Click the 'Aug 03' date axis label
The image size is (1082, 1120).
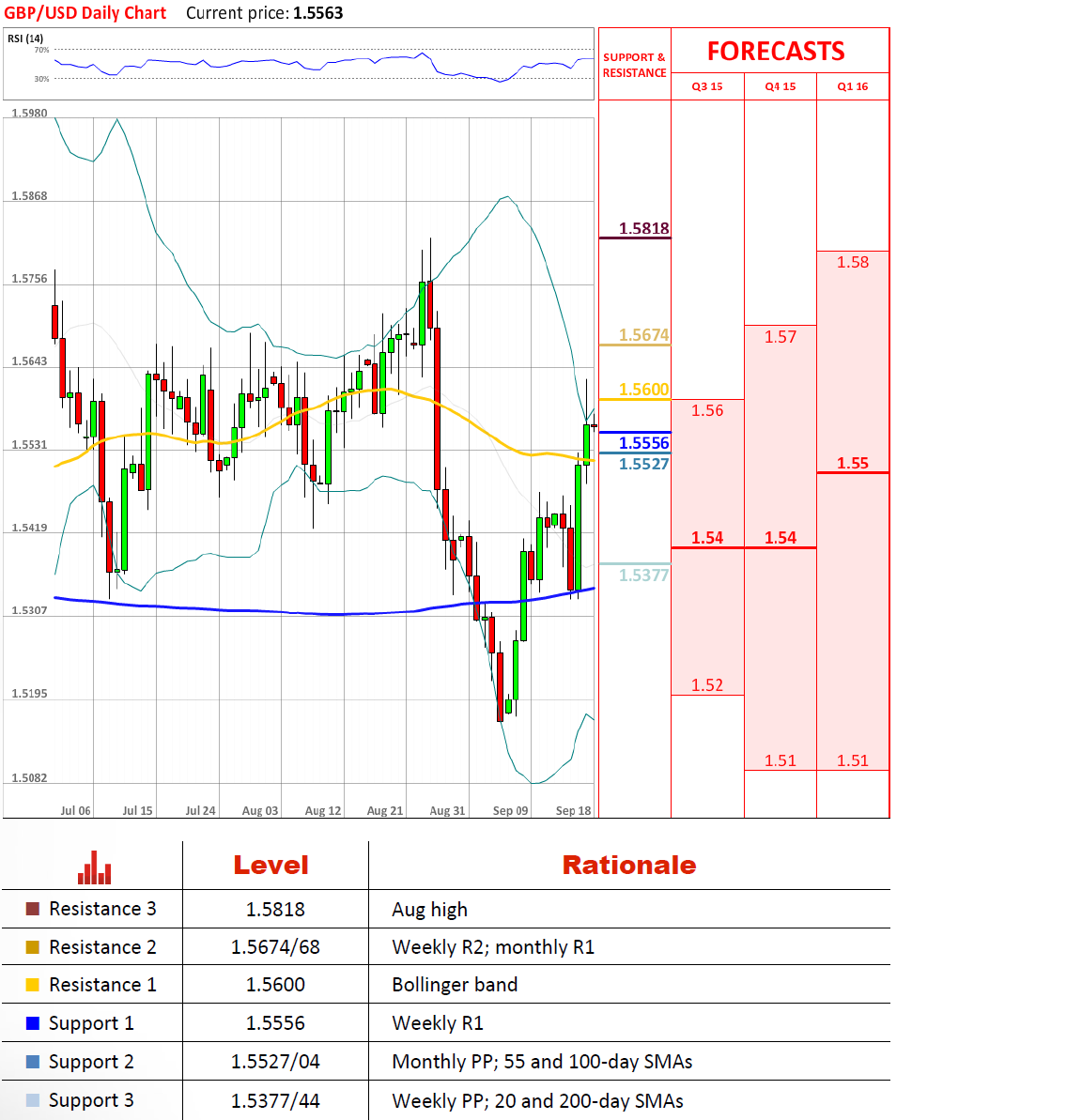[x=260, y=811]
